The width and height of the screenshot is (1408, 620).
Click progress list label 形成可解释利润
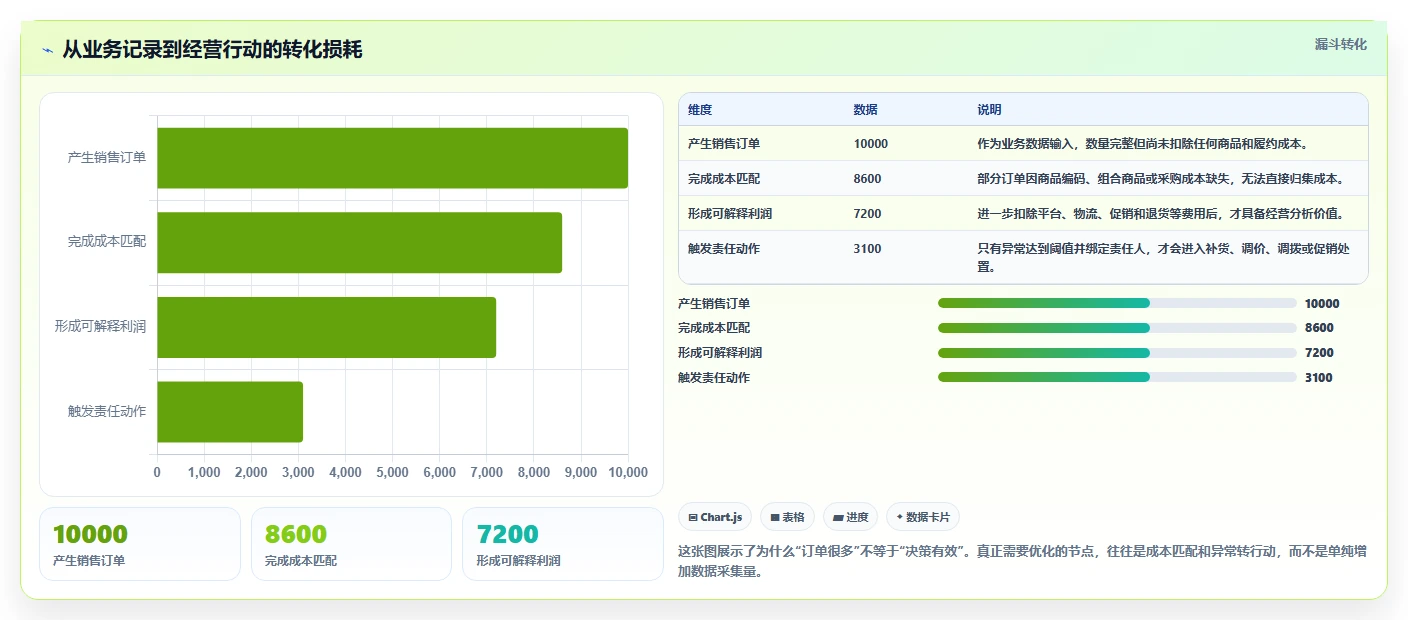720,353
